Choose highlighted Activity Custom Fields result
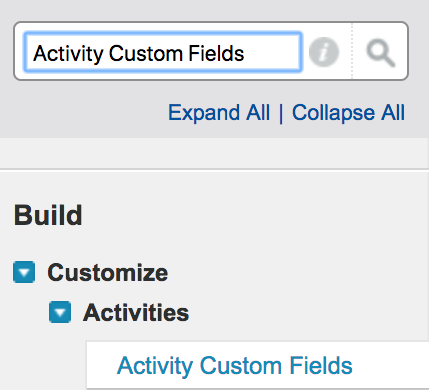 (234, 365)
